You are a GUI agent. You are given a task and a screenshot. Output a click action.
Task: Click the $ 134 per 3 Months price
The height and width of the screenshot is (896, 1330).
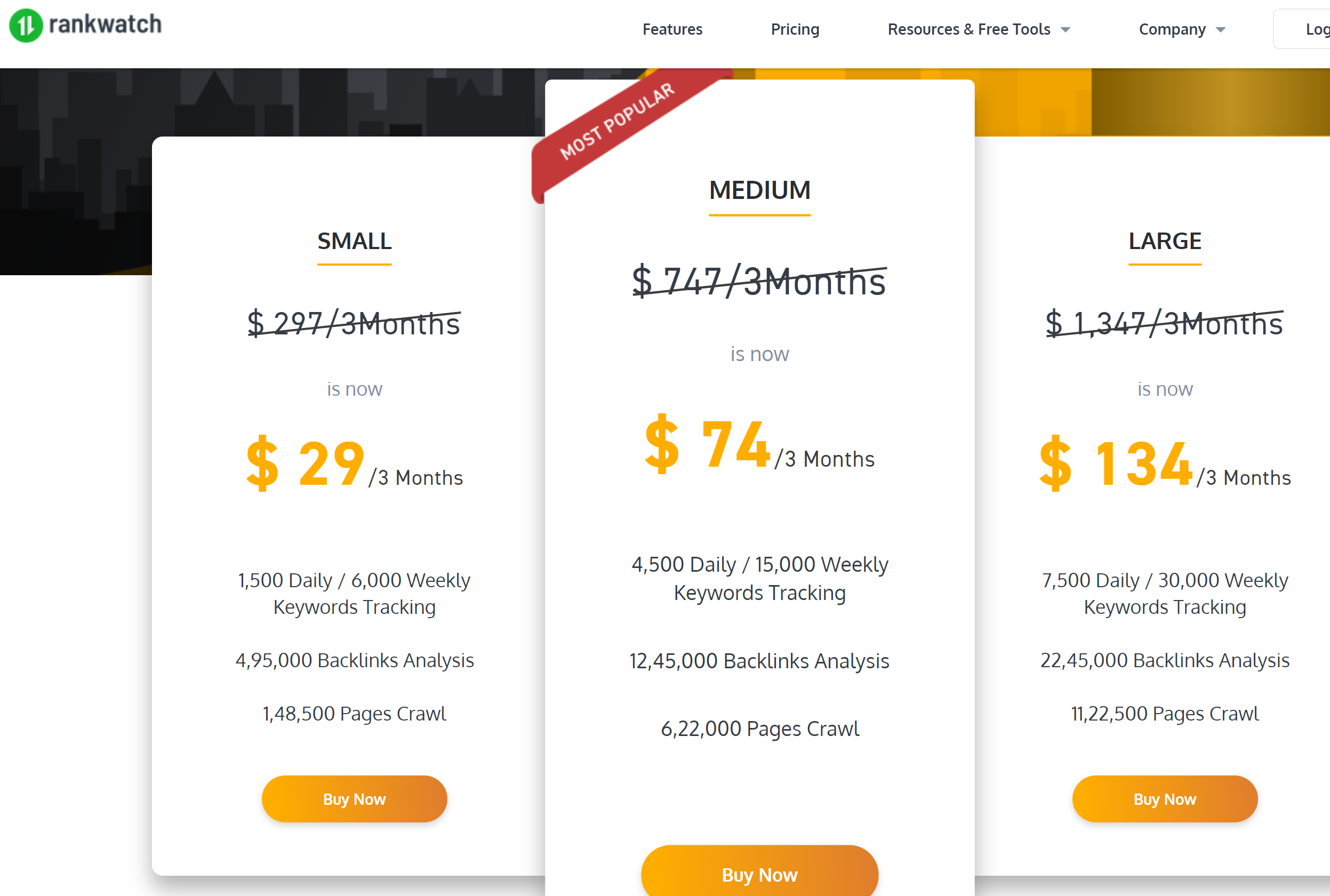[x=1164, y=464]
